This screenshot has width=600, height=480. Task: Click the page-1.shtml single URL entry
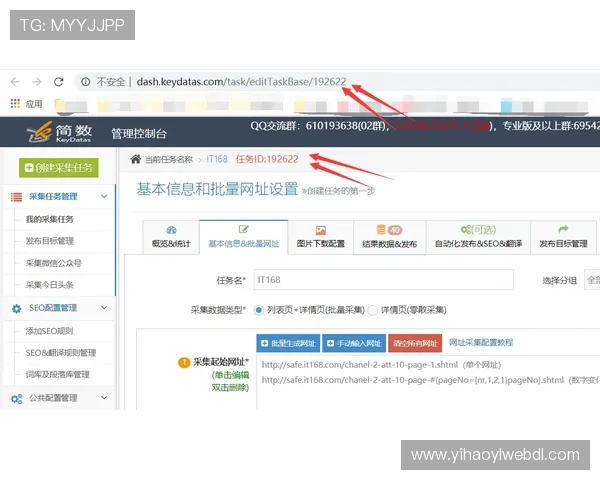tap(382, 365)
